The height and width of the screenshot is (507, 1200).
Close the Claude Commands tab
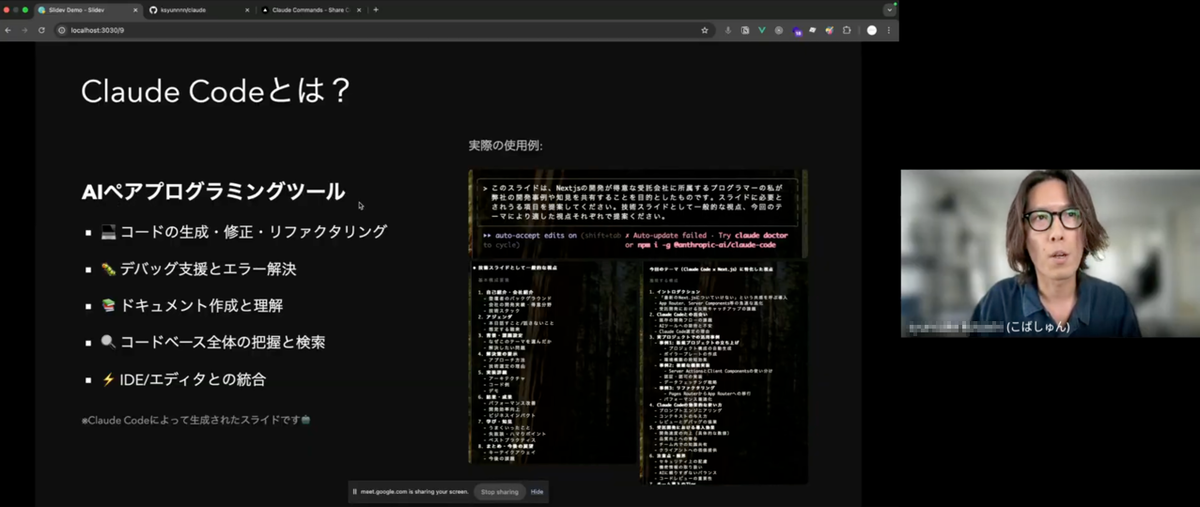tap(360, 10)
